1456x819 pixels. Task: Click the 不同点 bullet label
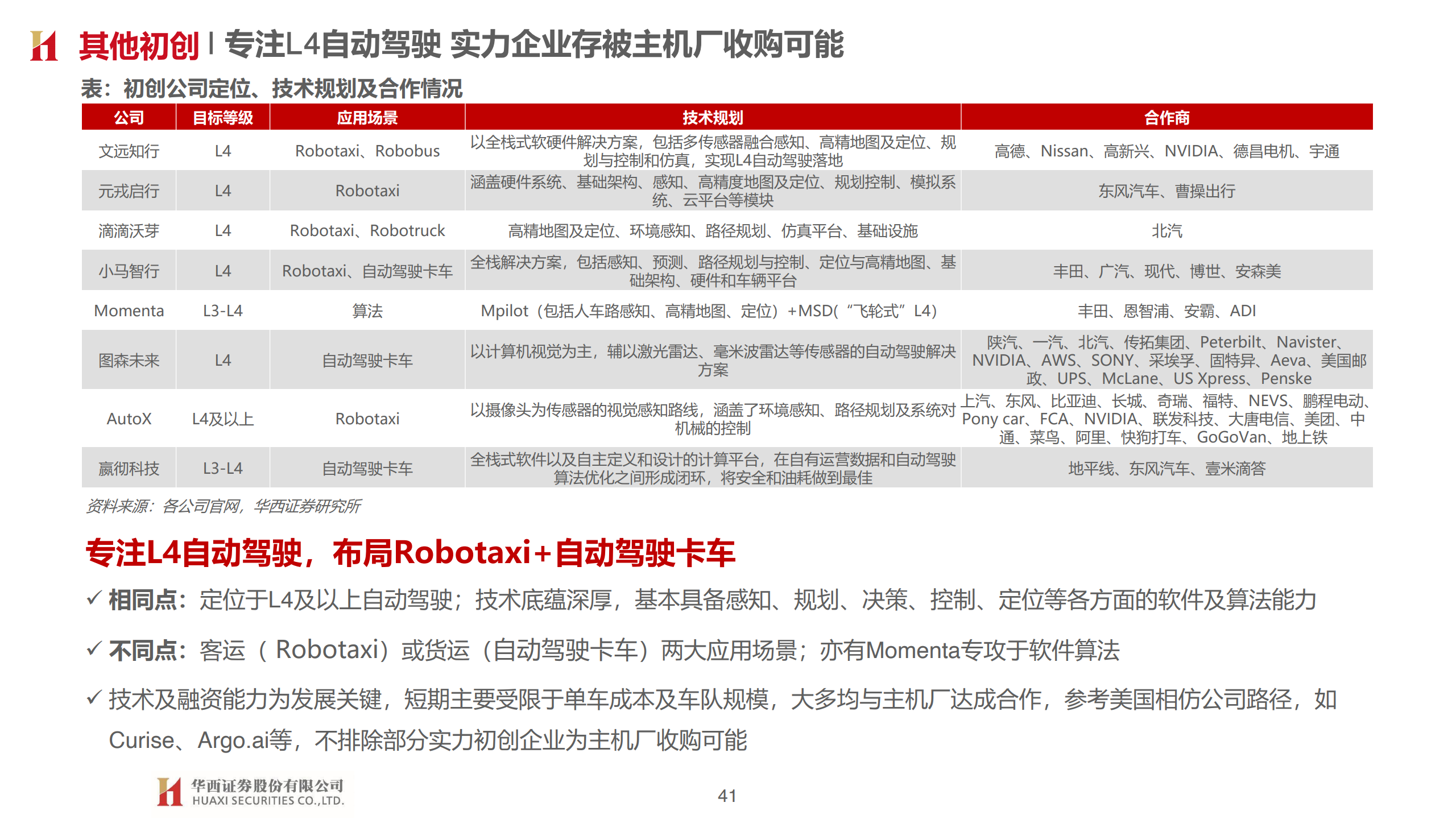[147, 650]
